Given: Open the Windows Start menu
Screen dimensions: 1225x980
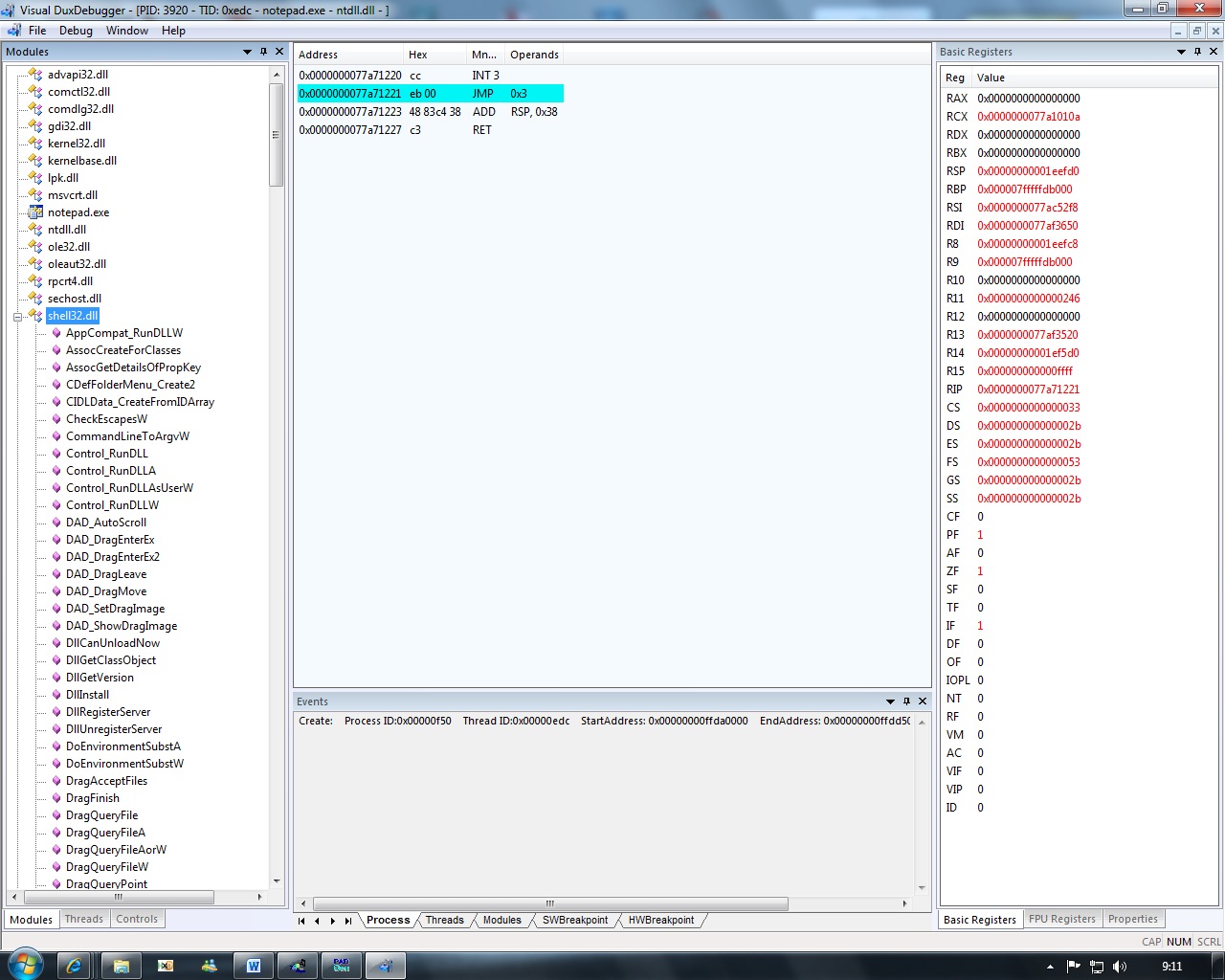Looking at the screenshot, I should coord(24,966).
